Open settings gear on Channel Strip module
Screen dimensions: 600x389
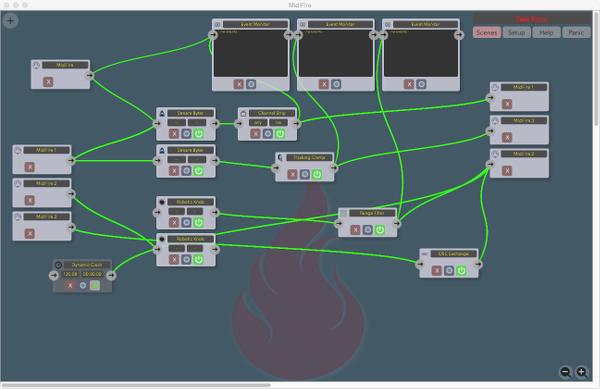(268, 133)
